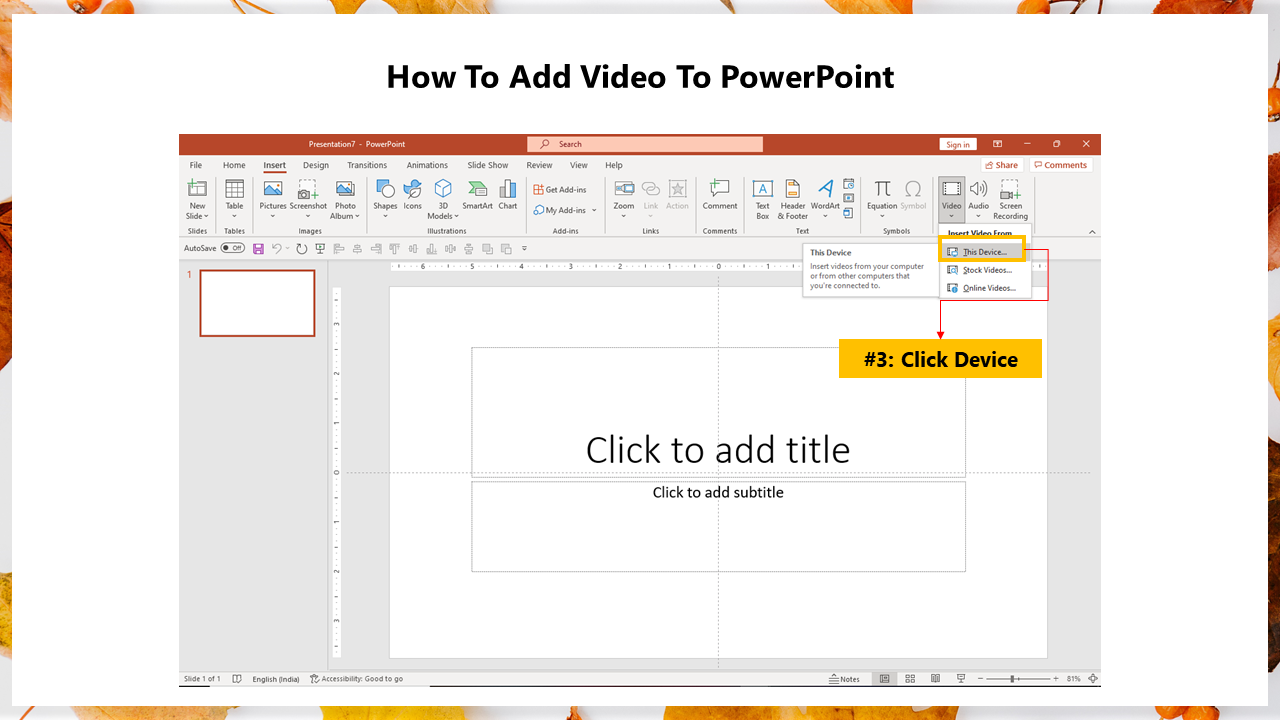
Task: Click the Chart icon
Action: 508,188
